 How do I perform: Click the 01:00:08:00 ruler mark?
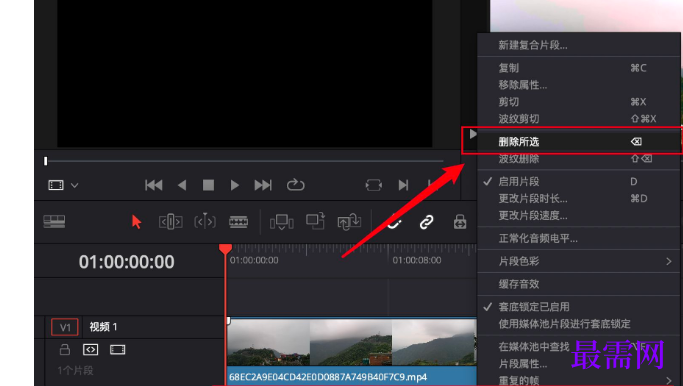[x=417, y=260]
